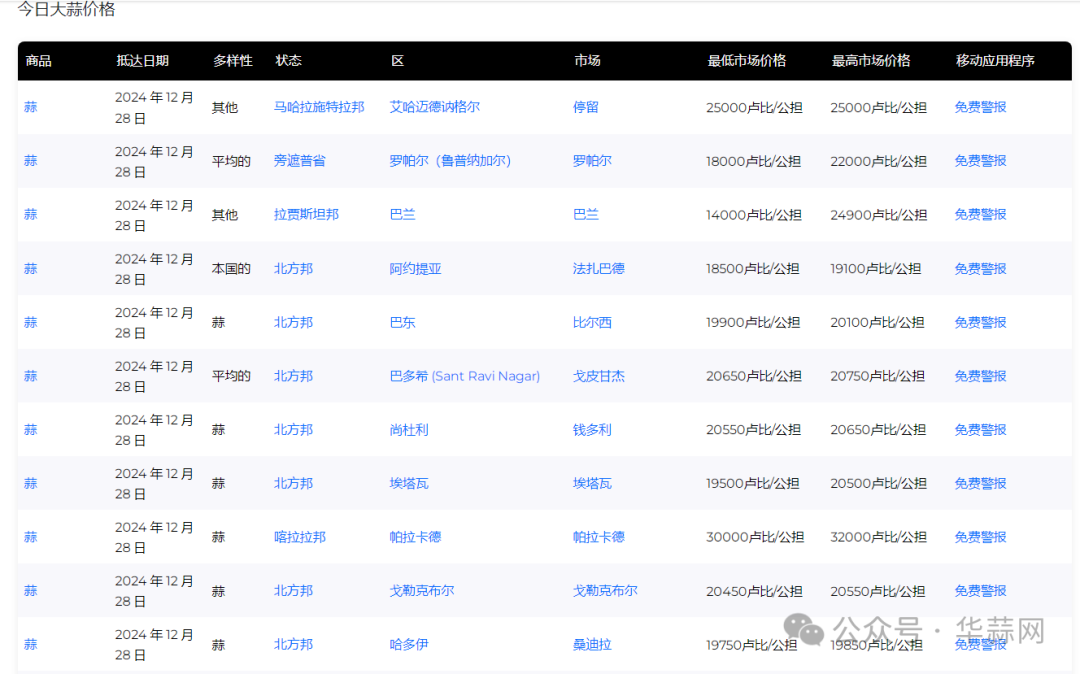
Task: Click the 巴多希 (Sant Ravi Nagar) link
Action: (x=465, y=376)
